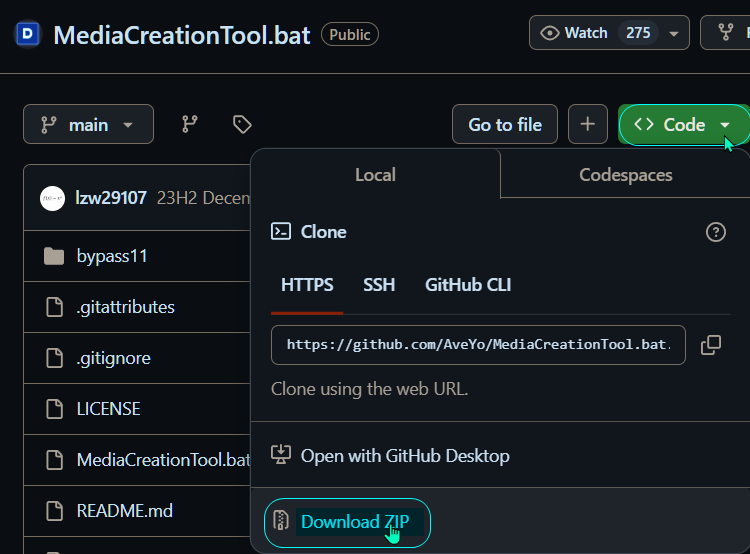The width and height of the screenshot is (750, 554).
Task: Click the .gitignore file icon
Action: coord(54,358)
